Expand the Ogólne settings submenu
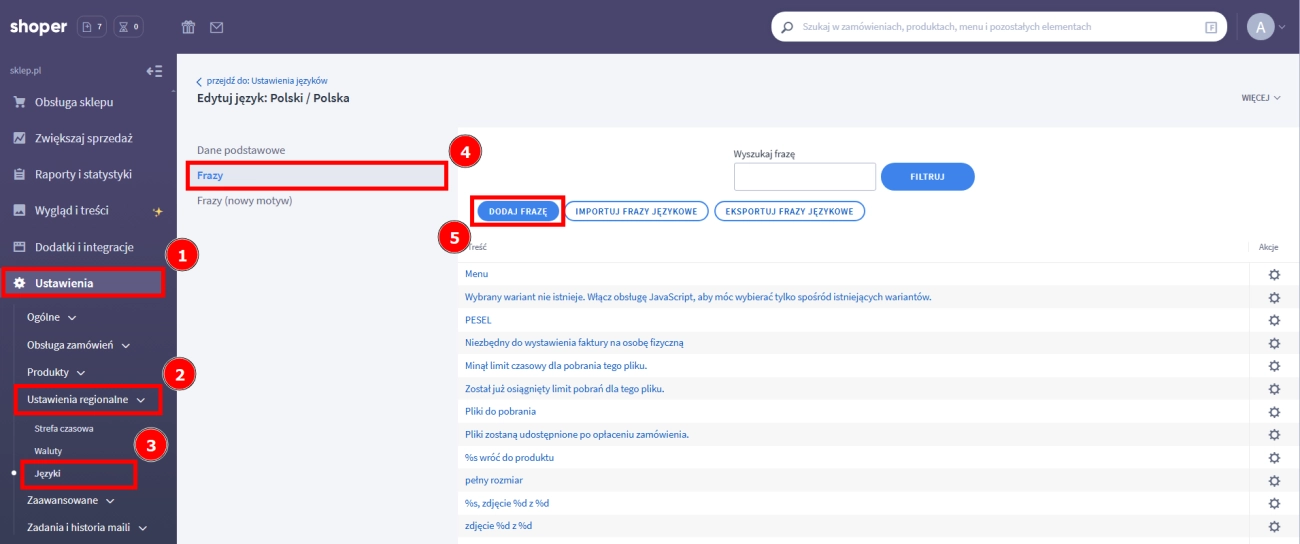 (51, 317)
